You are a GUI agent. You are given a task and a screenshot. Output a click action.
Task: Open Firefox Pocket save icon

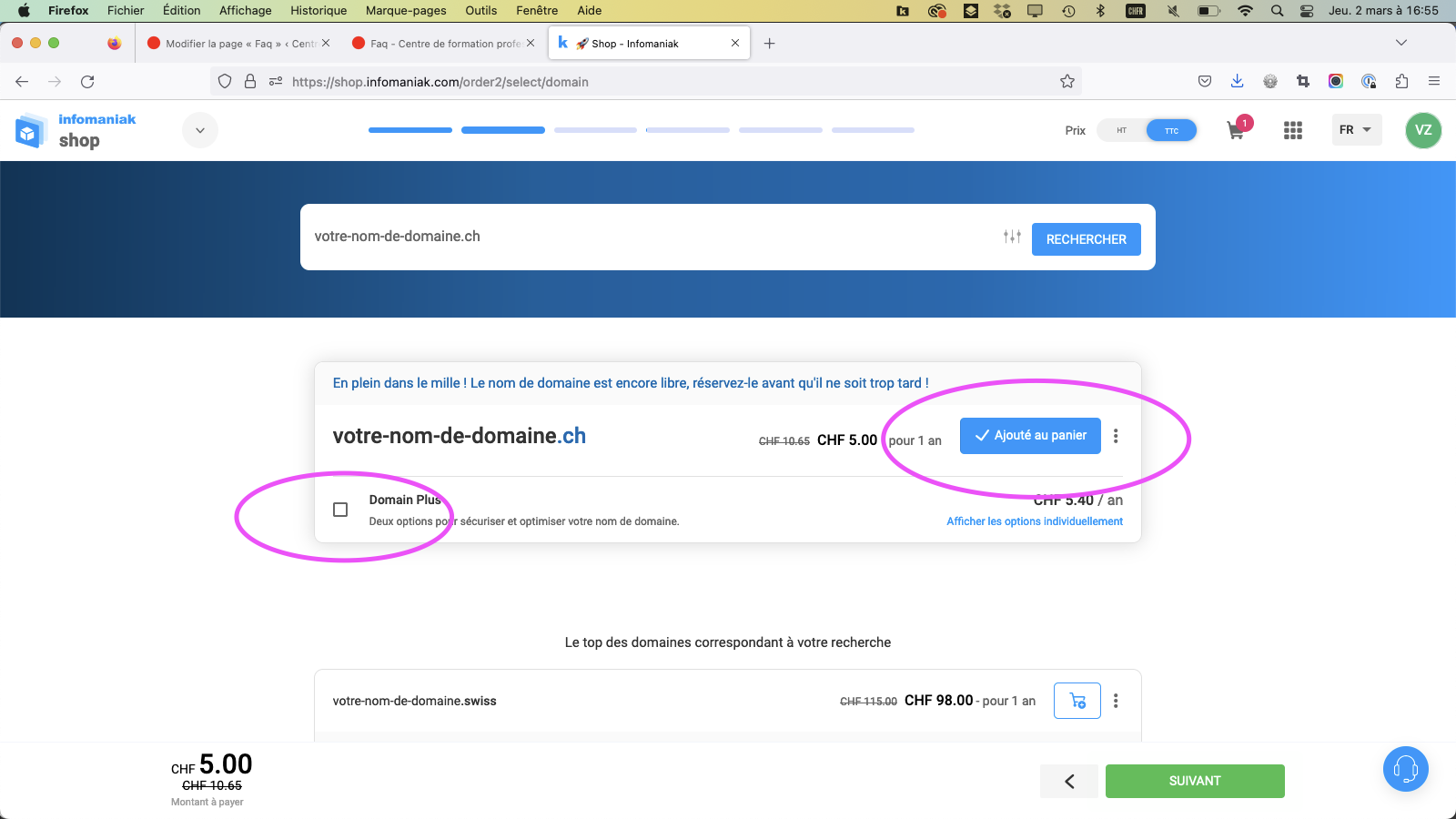1205,82
